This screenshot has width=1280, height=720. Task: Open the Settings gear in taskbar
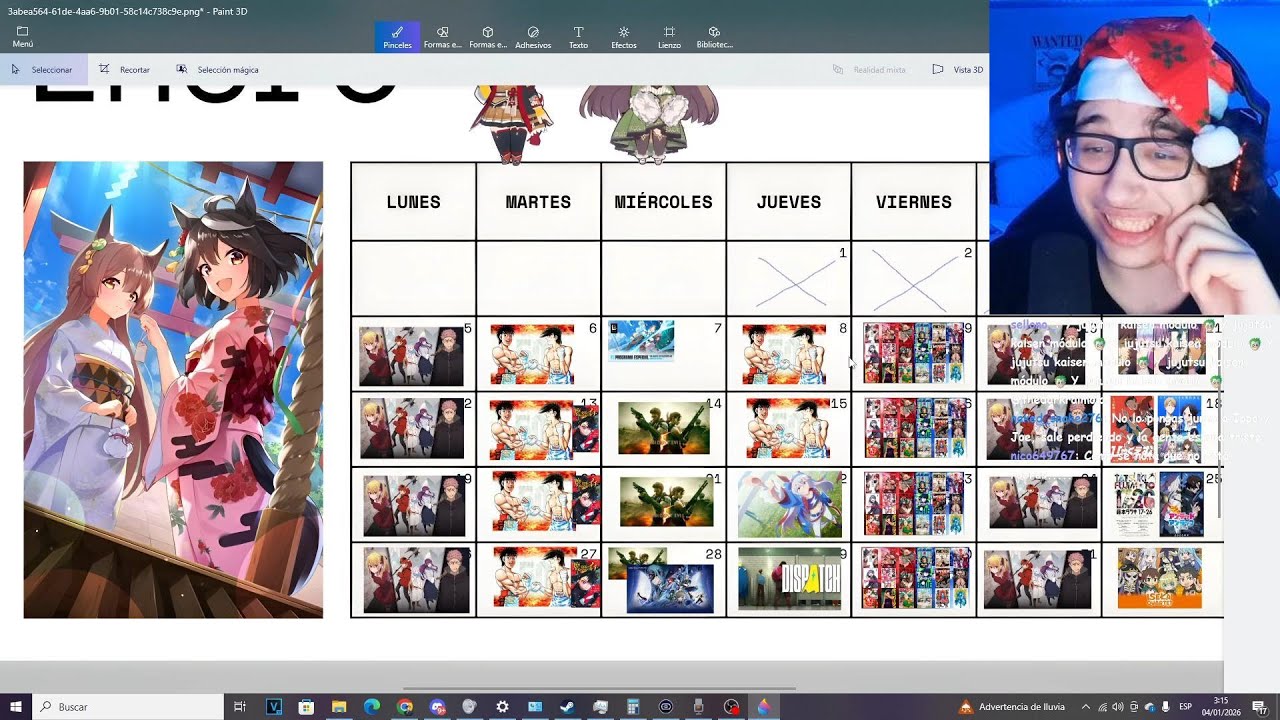pos(502,707)
